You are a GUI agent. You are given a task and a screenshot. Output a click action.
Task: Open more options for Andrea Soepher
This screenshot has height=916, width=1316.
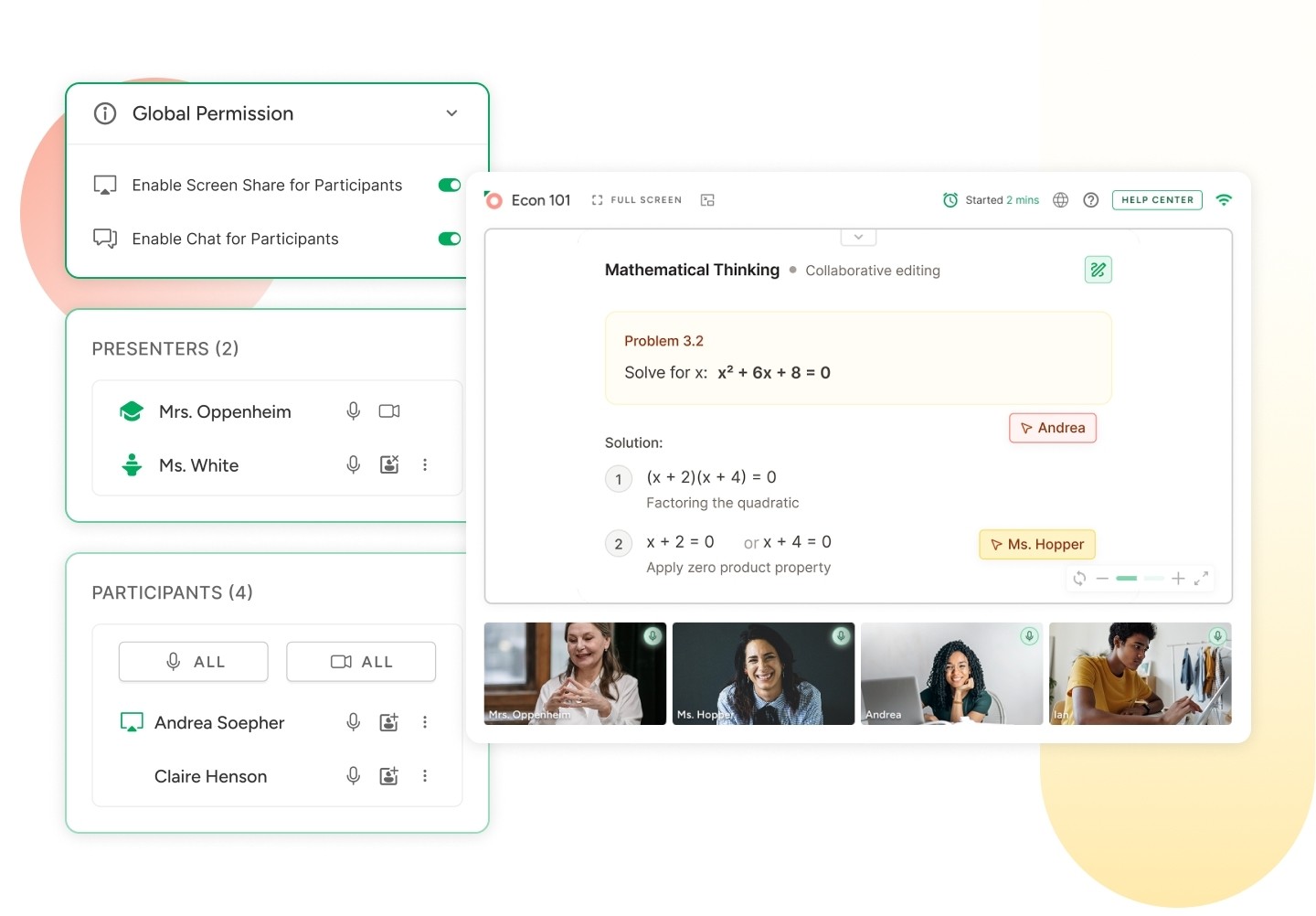point(425,722)
